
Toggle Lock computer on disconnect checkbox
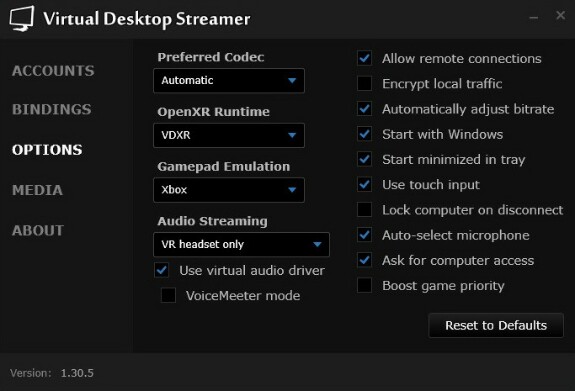[365, 210]
